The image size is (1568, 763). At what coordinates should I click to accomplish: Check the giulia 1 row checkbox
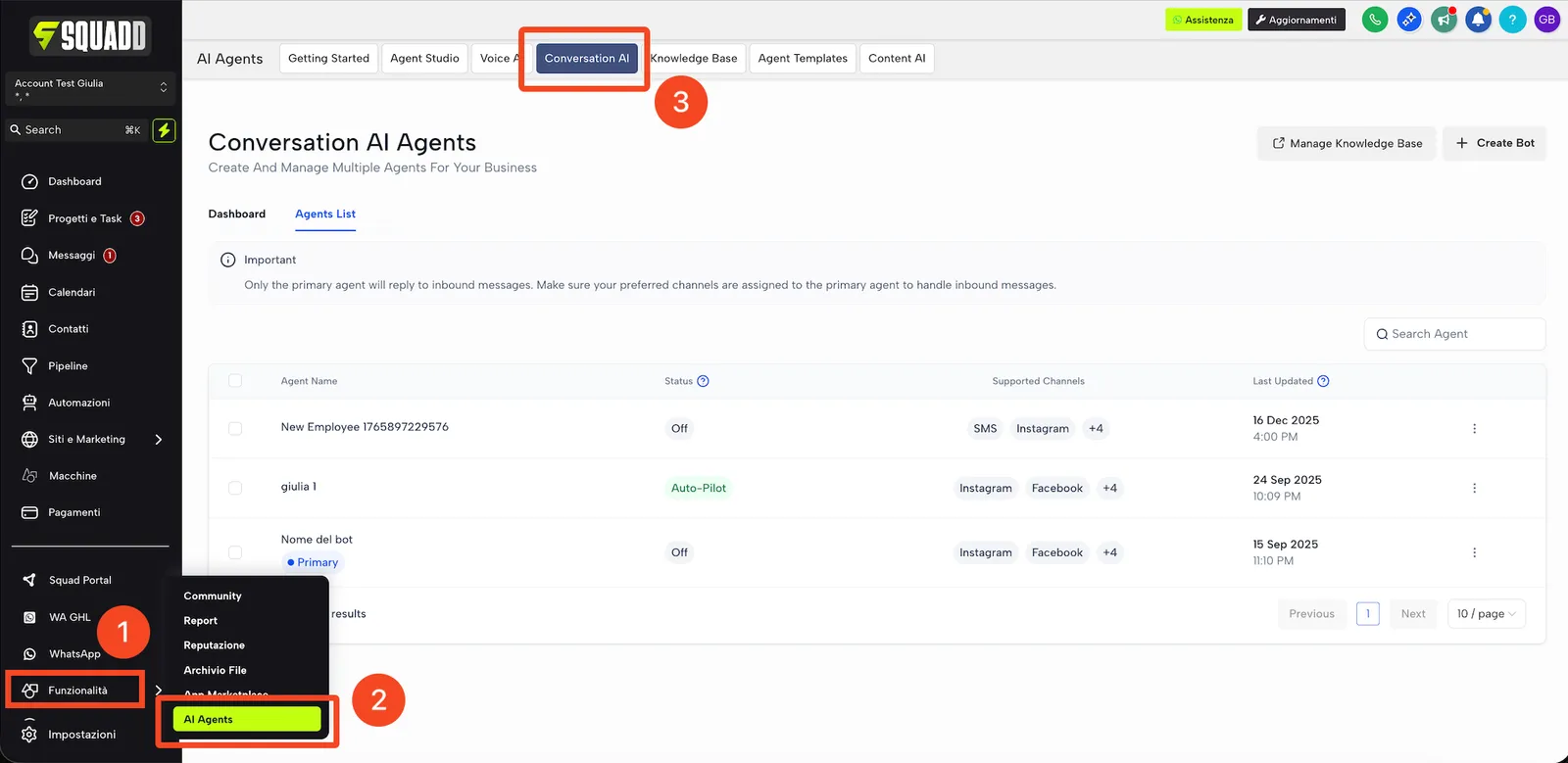pos(235,488)
